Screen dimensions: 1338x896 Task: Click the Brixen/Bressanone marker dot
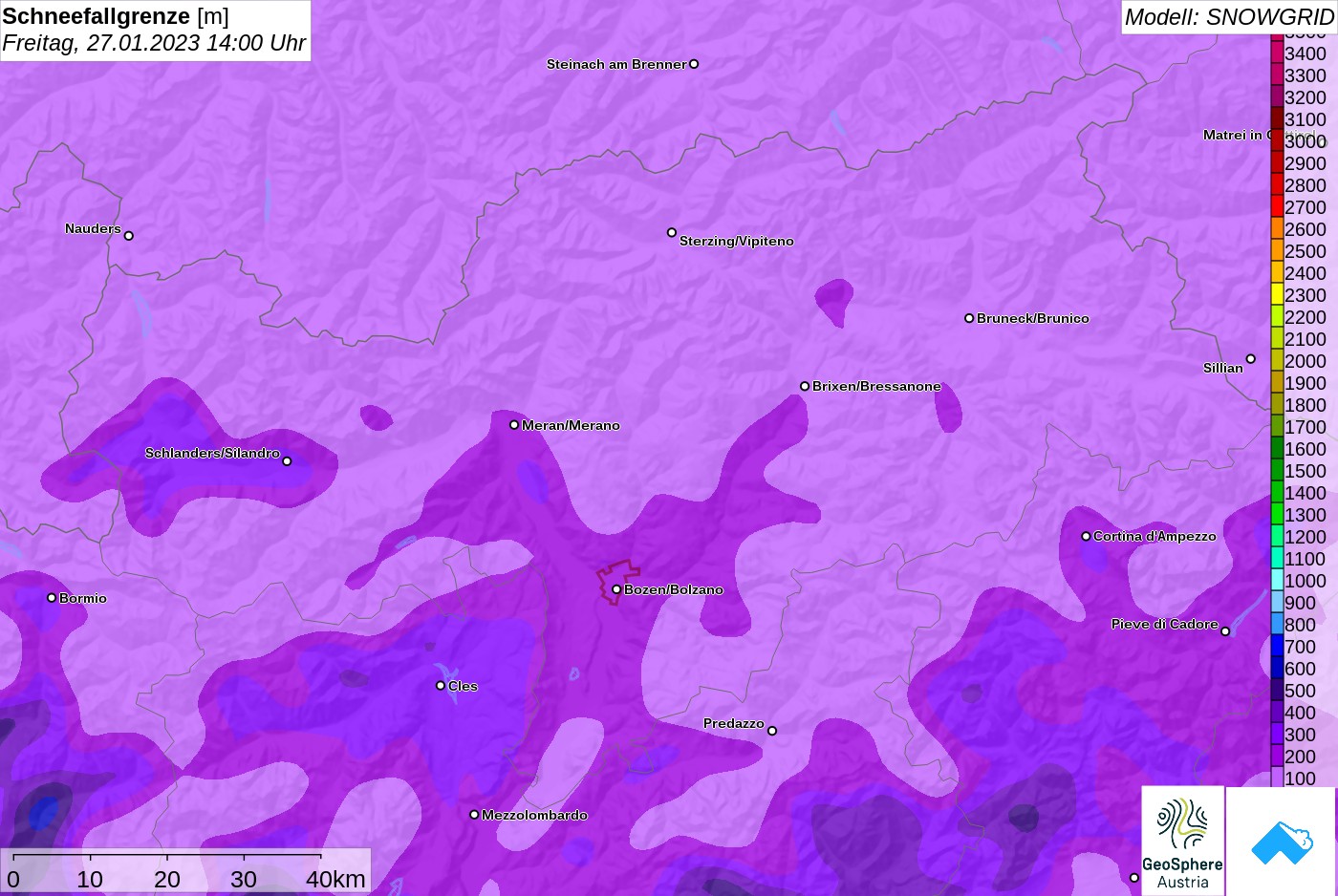coord(805,386)
